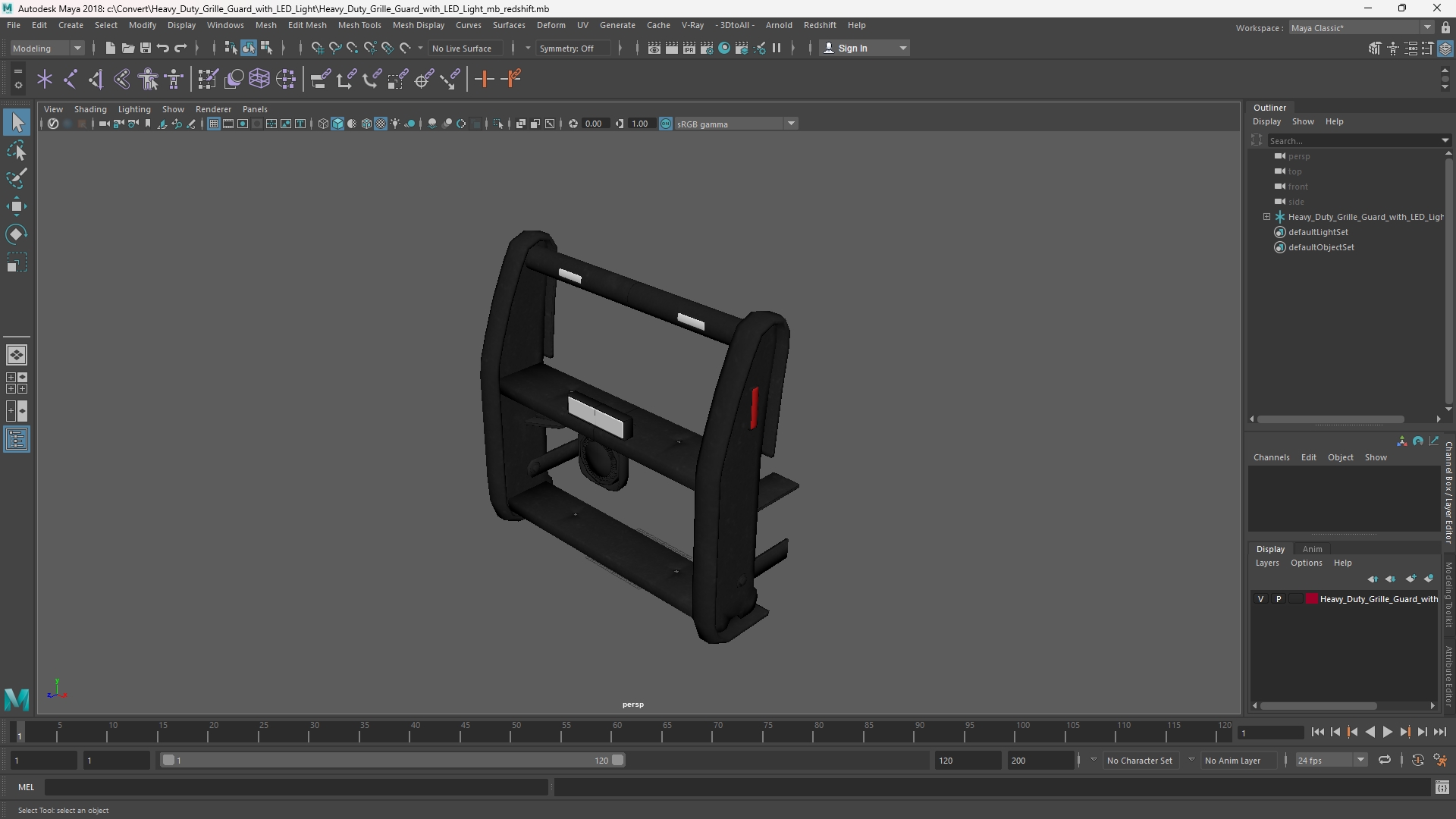Open the No Character Set dropdown arrow
This screenshot has width=1456, height=819.
[x=1094, y=760]
